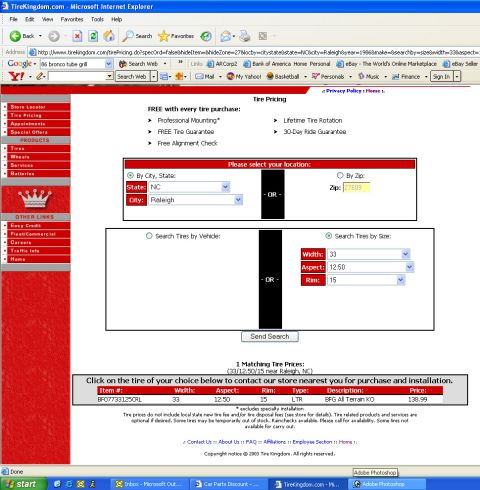Image resolution: width=480 pixels, height=490 pixels.
Task: Click the Stop loading icon
Action: [x=77, y=36]
